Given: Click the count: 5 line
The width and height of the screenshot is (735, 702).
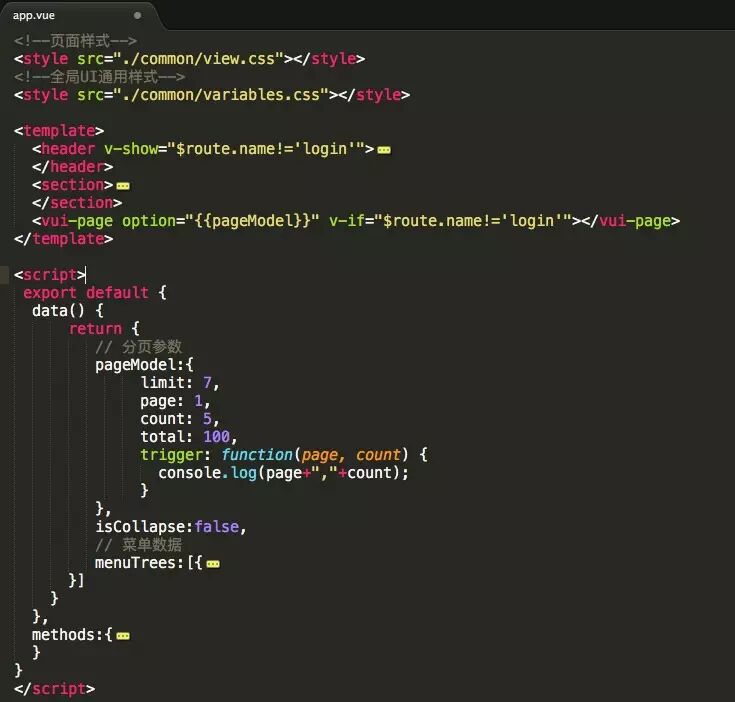Looking at the screenshot, I should pos(180,419).
